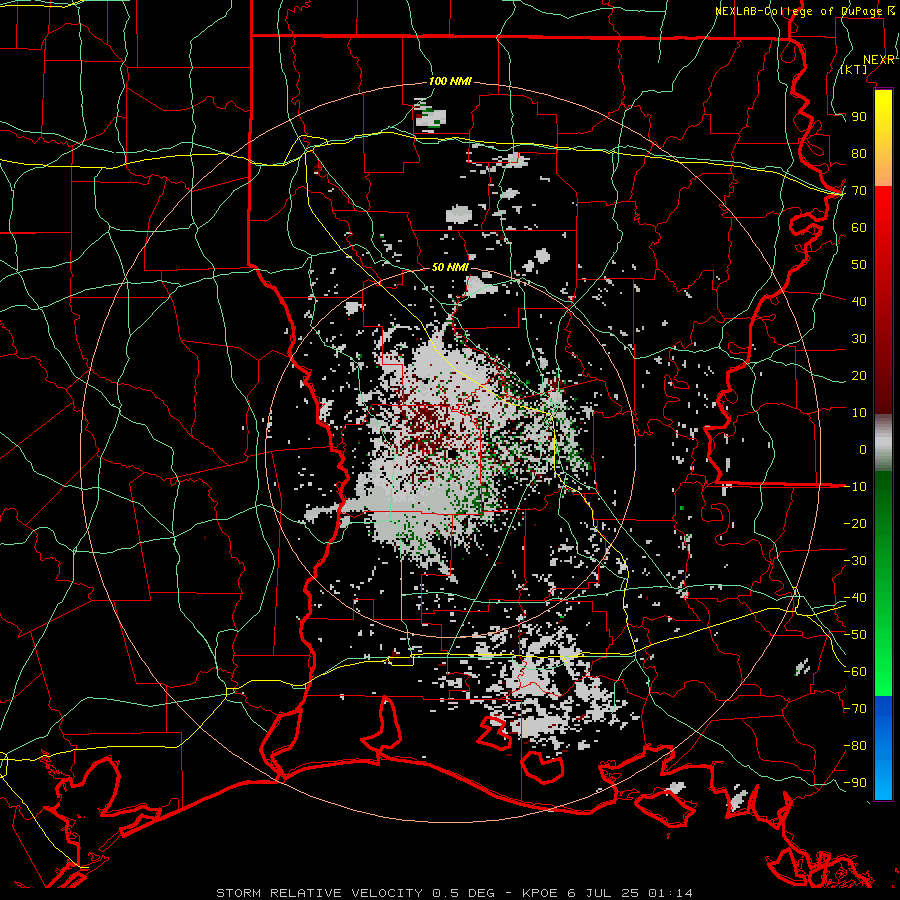
Task: Click the -30 value on velocity scale
Action: tap(855, 561)
